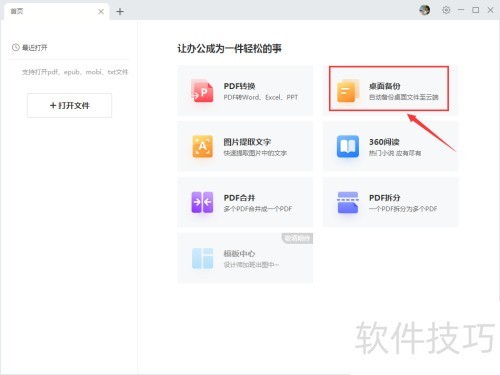Click the 最近打开 section label

[x=35, y=48]
